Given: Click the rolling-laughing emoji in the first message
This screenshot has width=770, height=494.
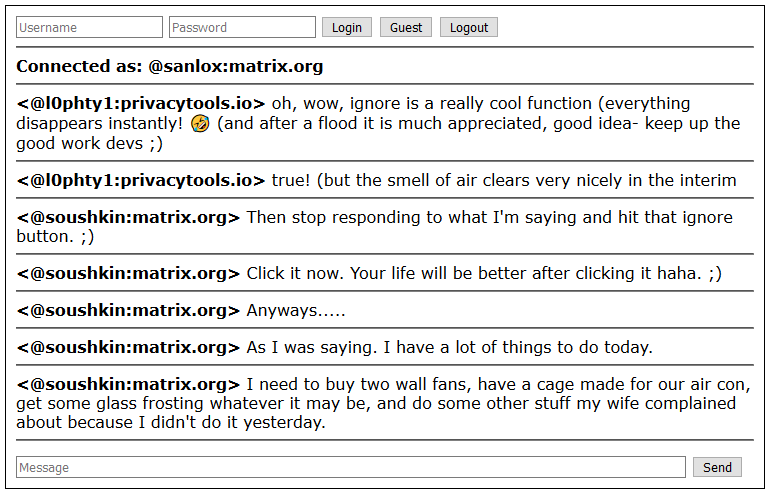Looking at the screenshot, I should (200, 124).
